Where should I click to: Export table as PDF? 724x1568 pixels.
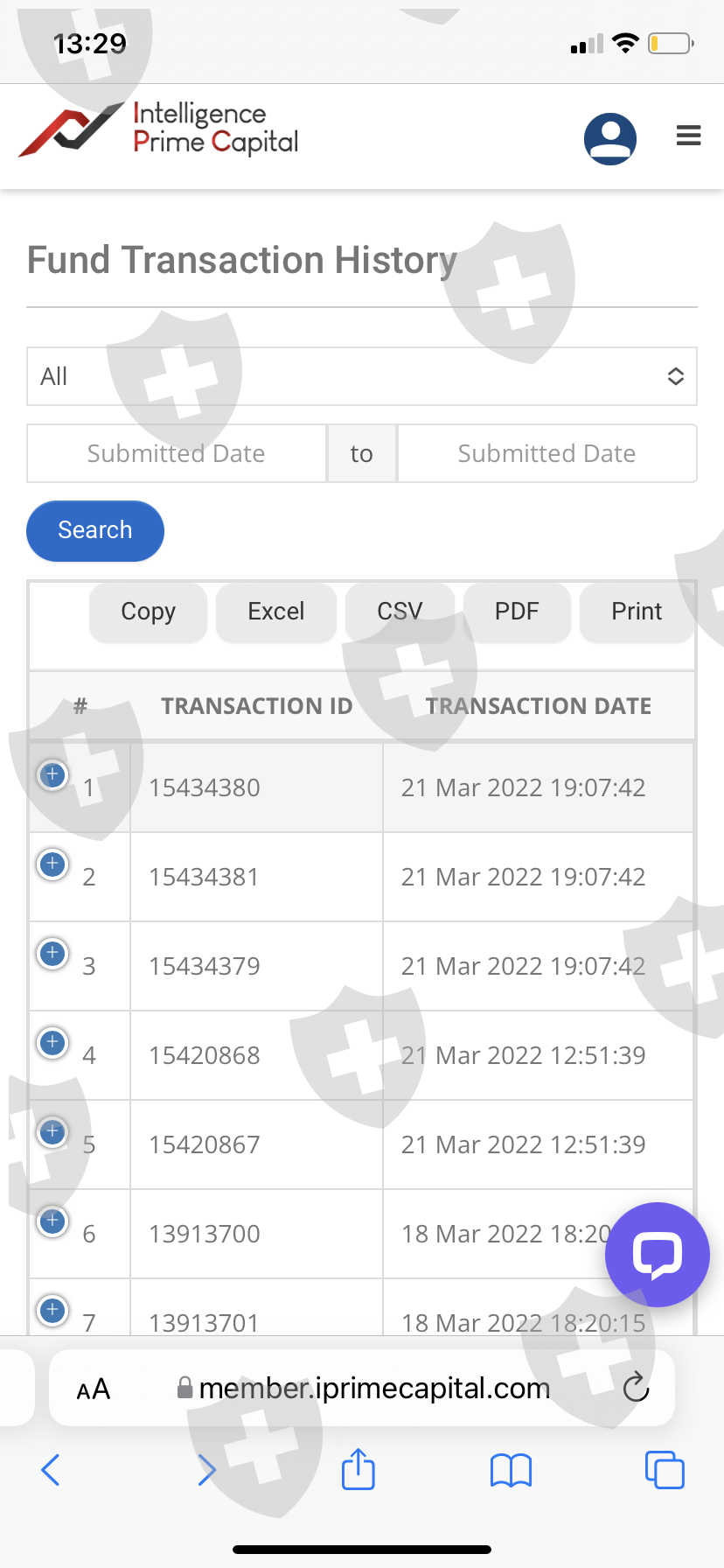pyautogui.click(x=517, y=612)
